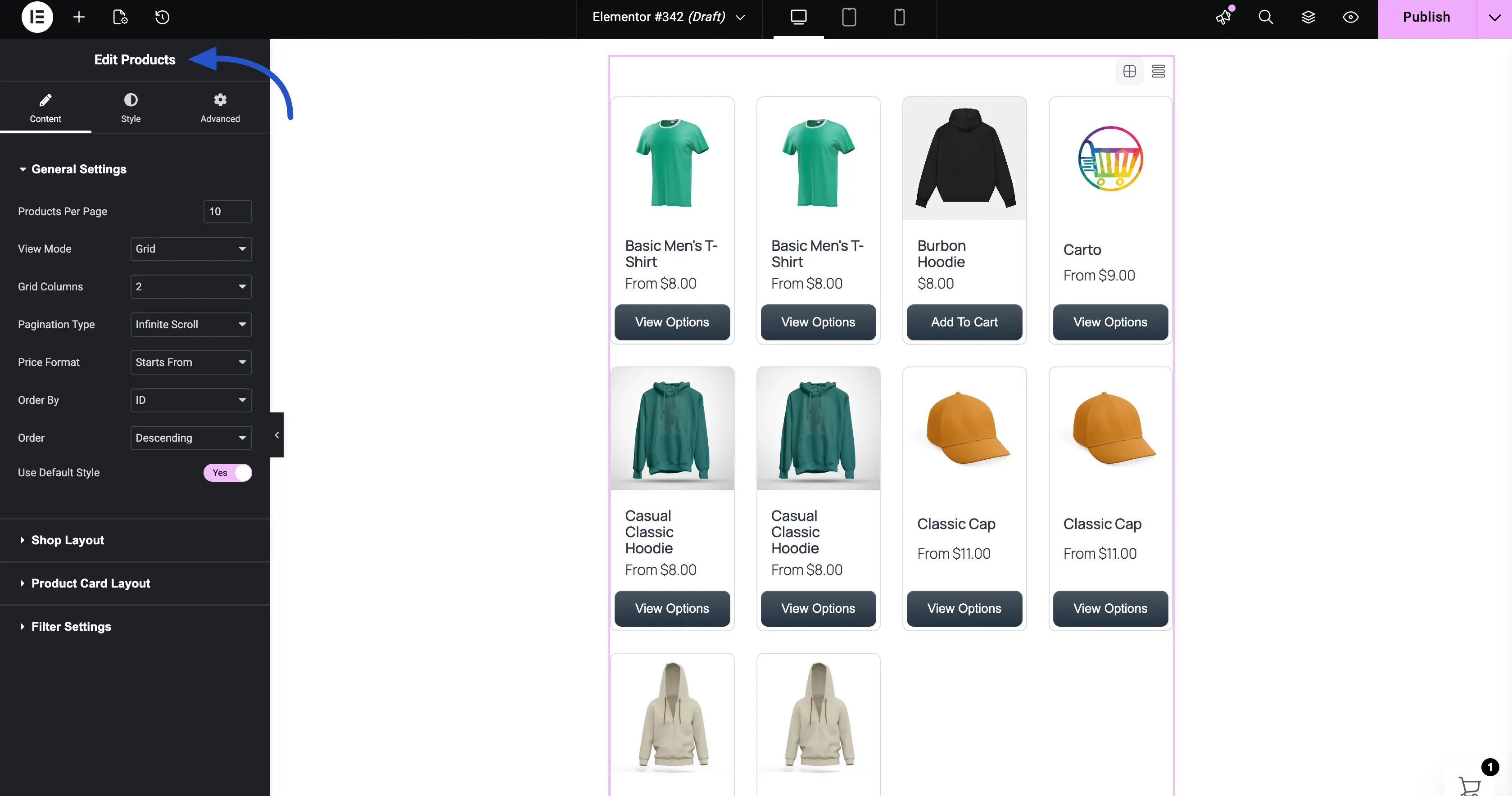
Task: Click the Publish button
Action: coord(1426,17)
